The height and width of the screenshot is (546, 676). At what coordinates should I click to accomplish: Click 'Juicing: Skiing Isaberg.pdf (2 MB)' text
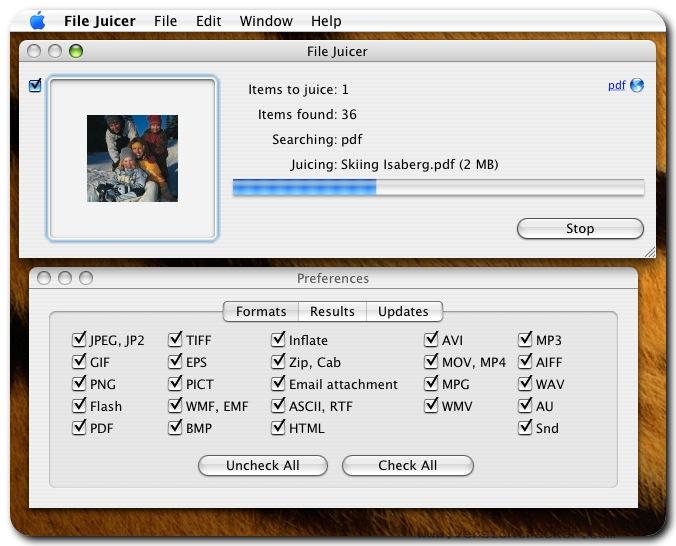(394, 164)
